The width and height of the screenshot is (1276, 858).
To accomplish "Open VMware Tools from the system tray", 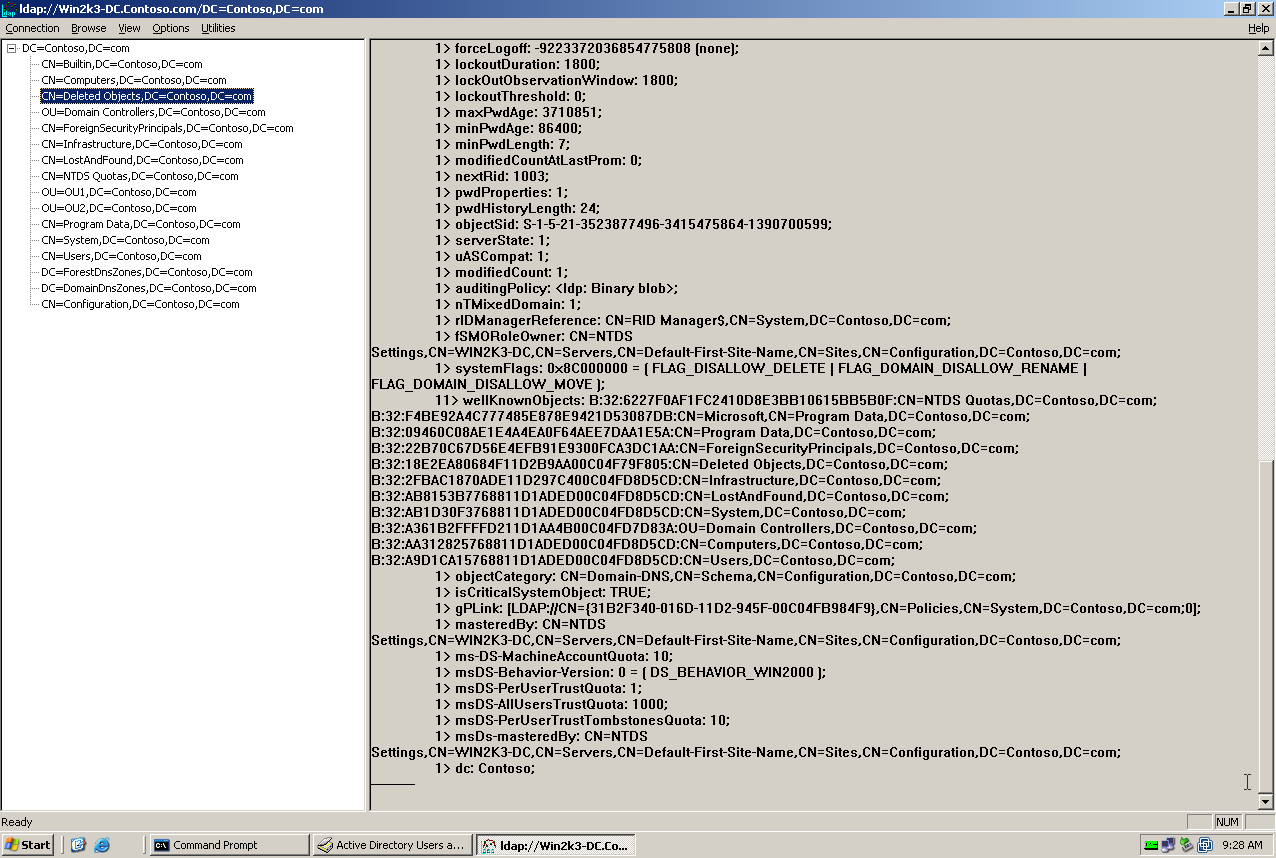I will click(1206, 844).
